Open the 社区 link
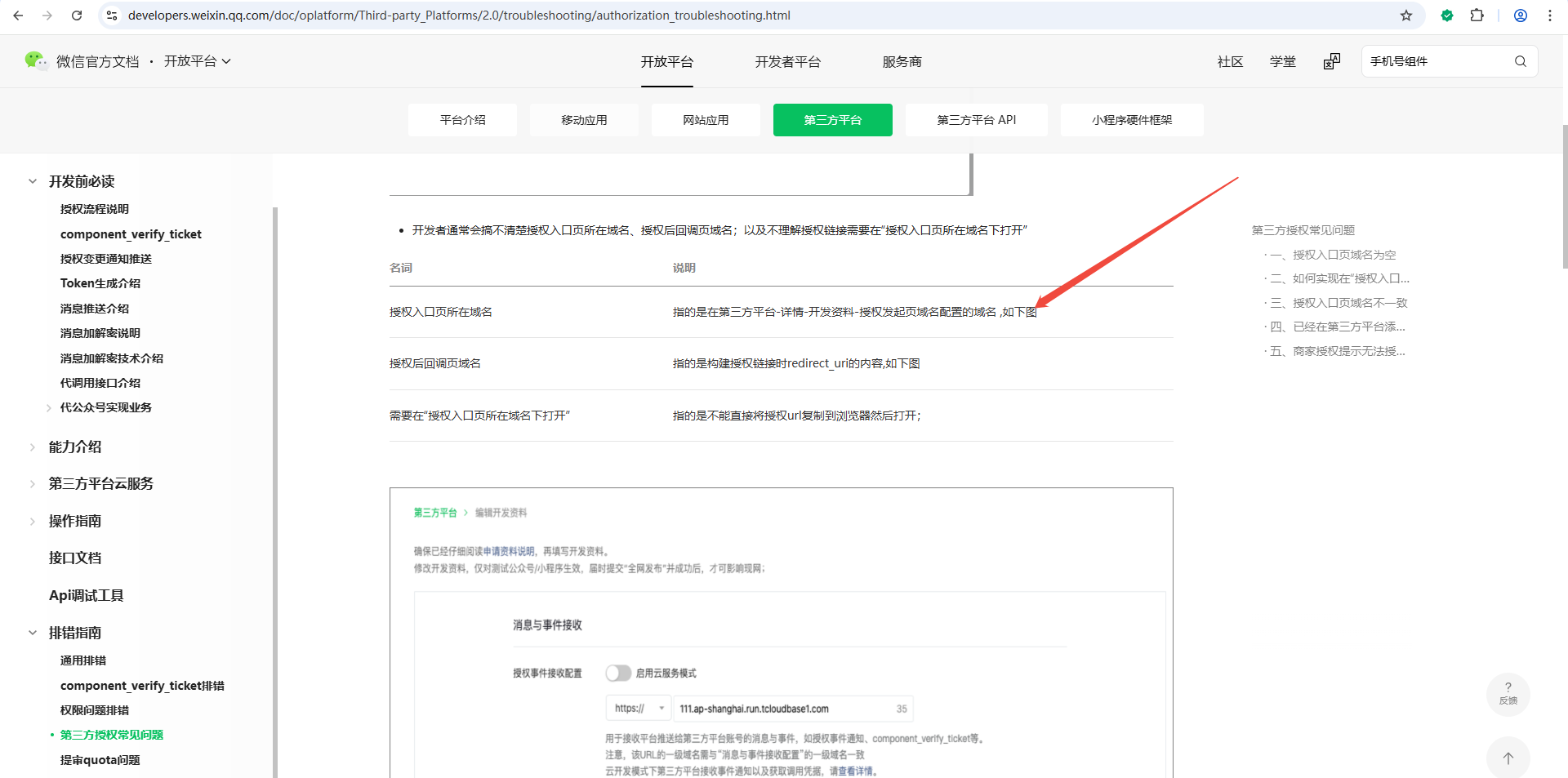The width and height of the screenshot is (1568, 778). (1231, 62)
